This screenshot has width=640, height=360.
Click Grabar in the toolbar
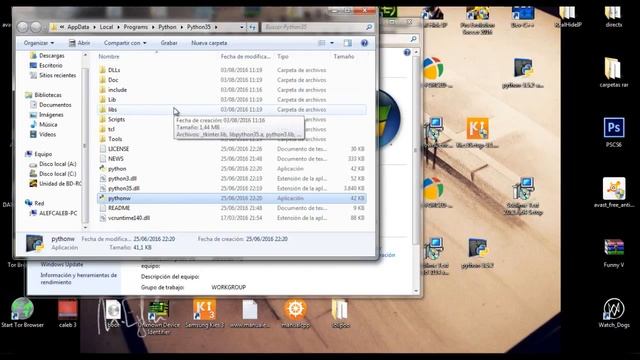point(169,43)
